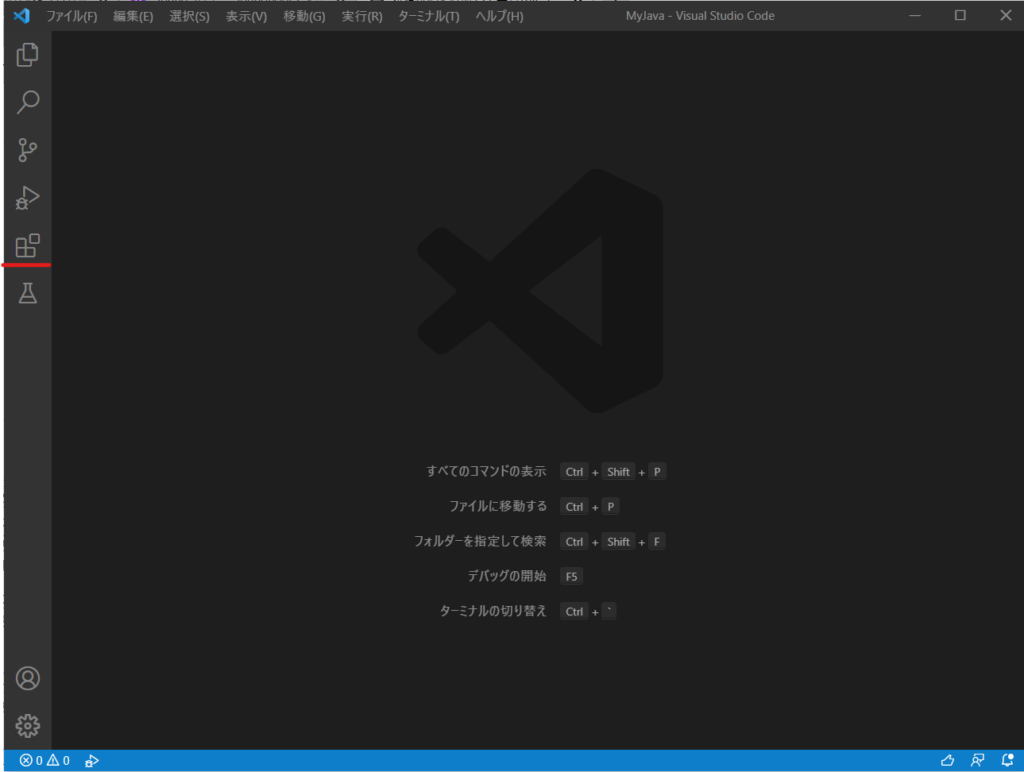Screen dimensions: 1024x772
Task: Open the 選択(S) menu
Action: 189,16
